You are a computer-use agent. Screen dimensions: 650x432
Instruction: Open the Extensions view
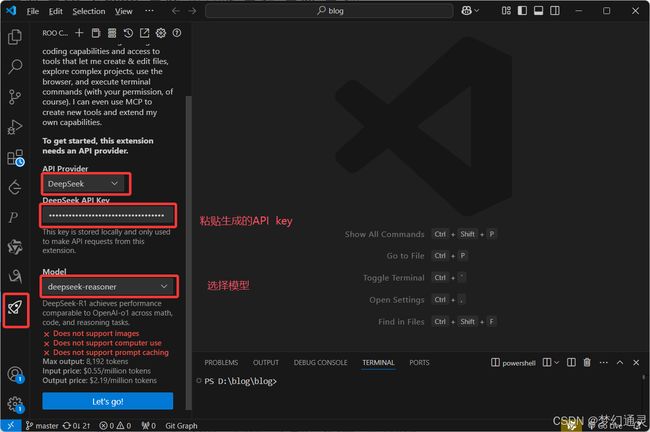[16, 158]
